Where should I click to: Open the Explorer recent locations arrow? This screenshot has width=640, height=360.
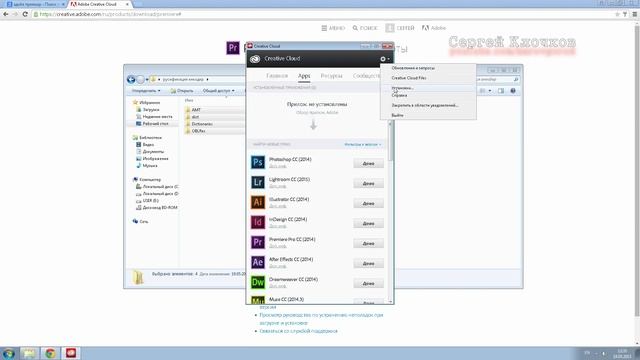click(x=147, y=80)
